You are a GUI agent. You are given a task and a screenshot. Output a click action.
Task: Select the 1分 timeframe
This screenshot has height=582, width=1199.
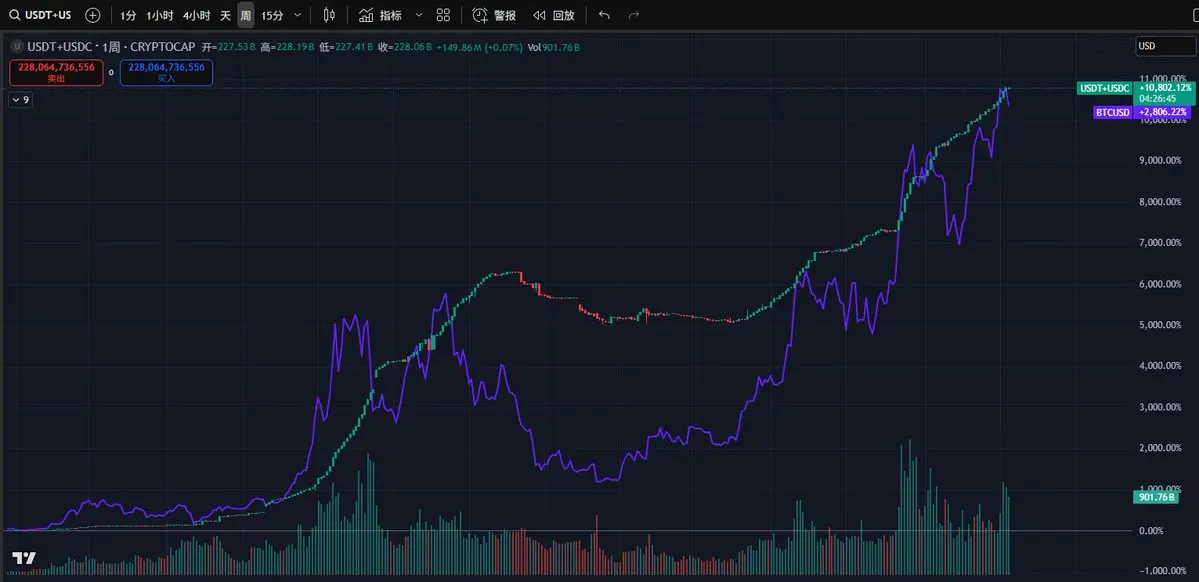click(128, 15)
